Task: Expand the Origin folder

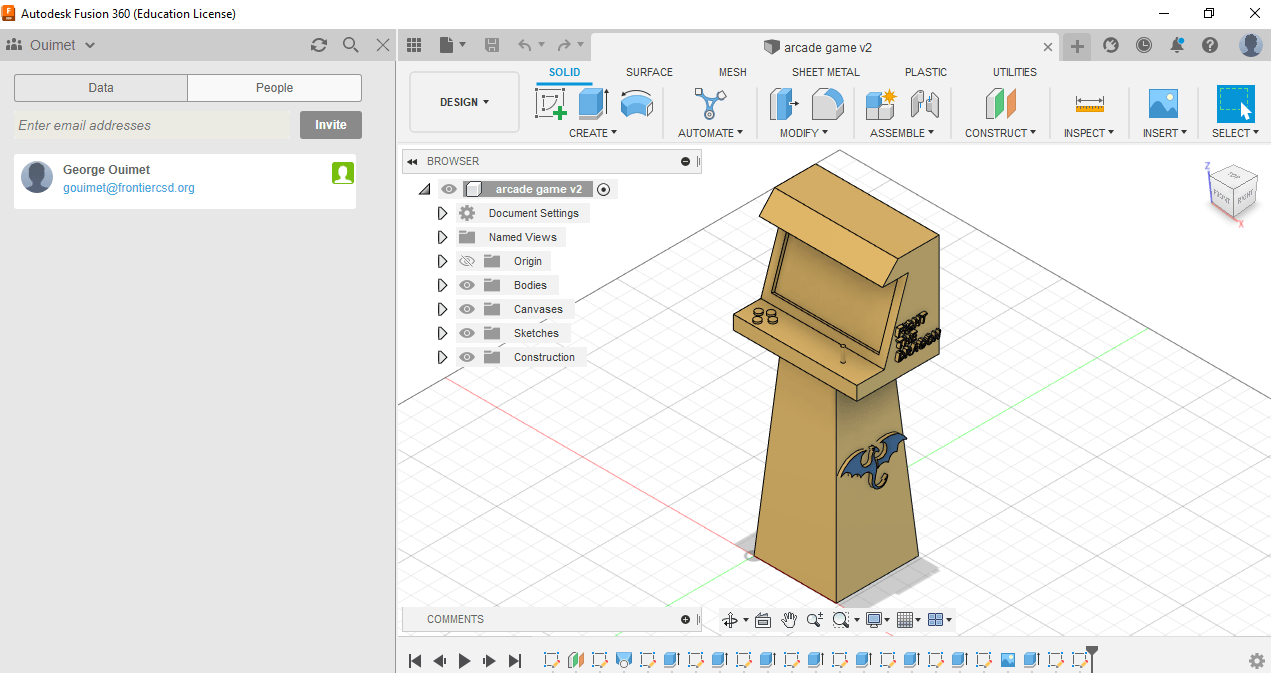Action: click(443, 261)
